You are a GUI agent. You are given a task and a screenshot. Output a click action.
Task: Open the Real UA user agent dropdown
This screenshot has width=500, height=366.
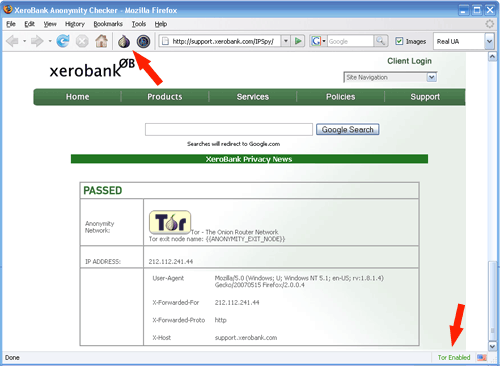coord(489,41)
